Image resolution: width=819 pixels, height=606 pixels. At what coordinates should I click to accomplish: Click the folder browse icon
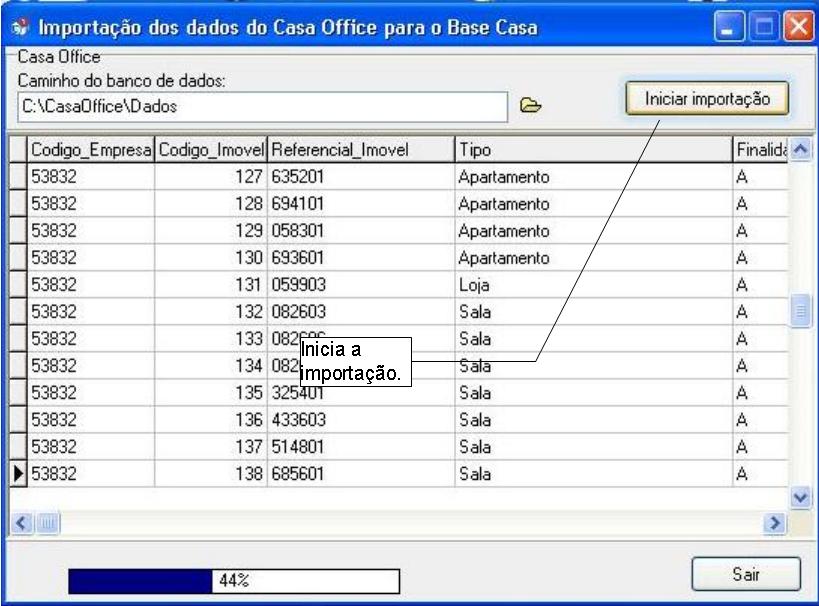(x=531, y=105)
